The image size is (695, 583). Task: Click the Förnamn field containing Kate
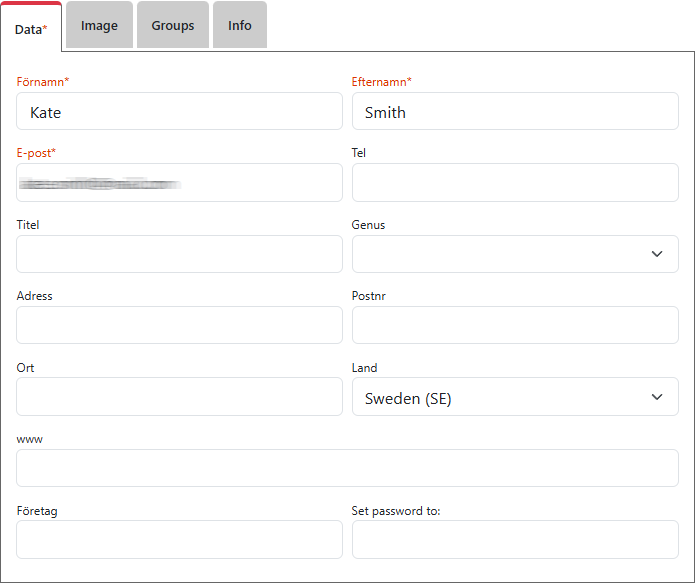coord(180,111)
